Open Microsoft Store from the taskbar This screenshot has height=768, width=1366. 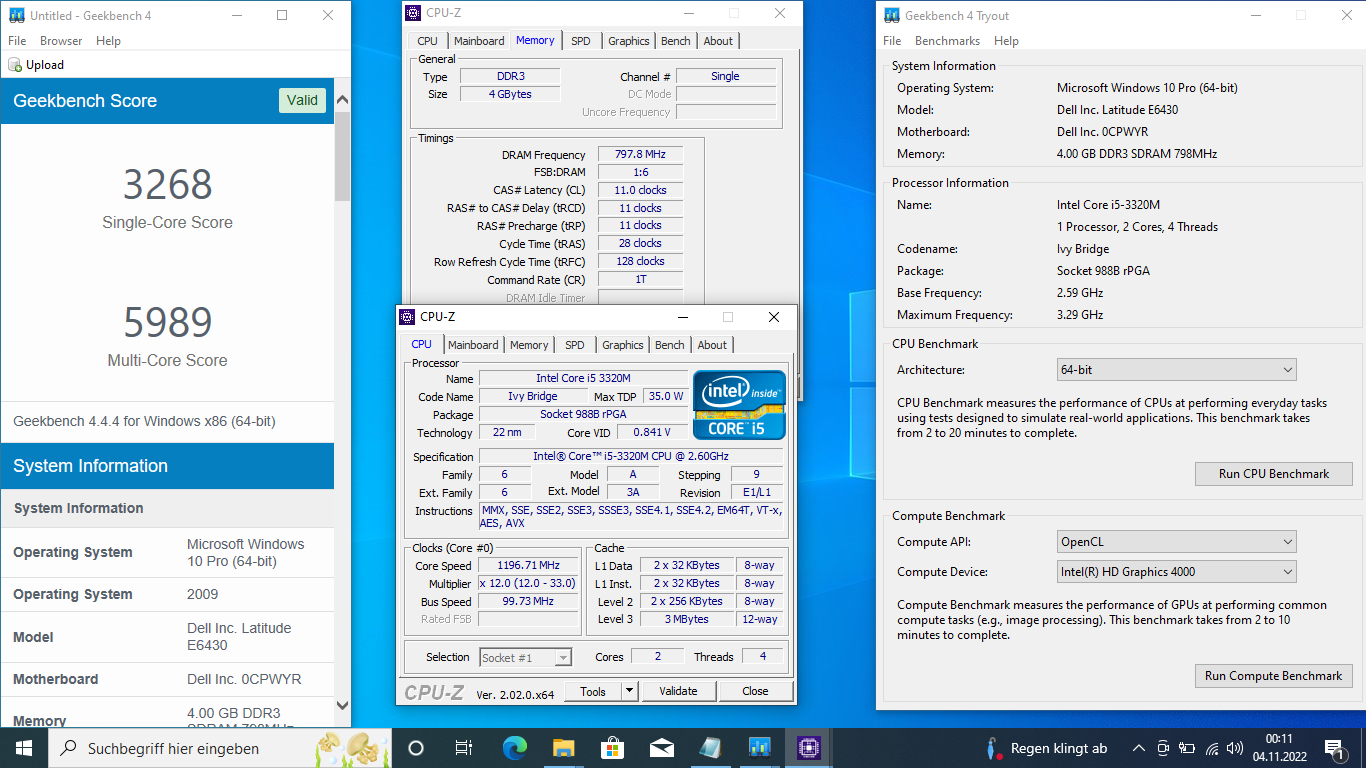pyautogui.click(x=612, y=747)
